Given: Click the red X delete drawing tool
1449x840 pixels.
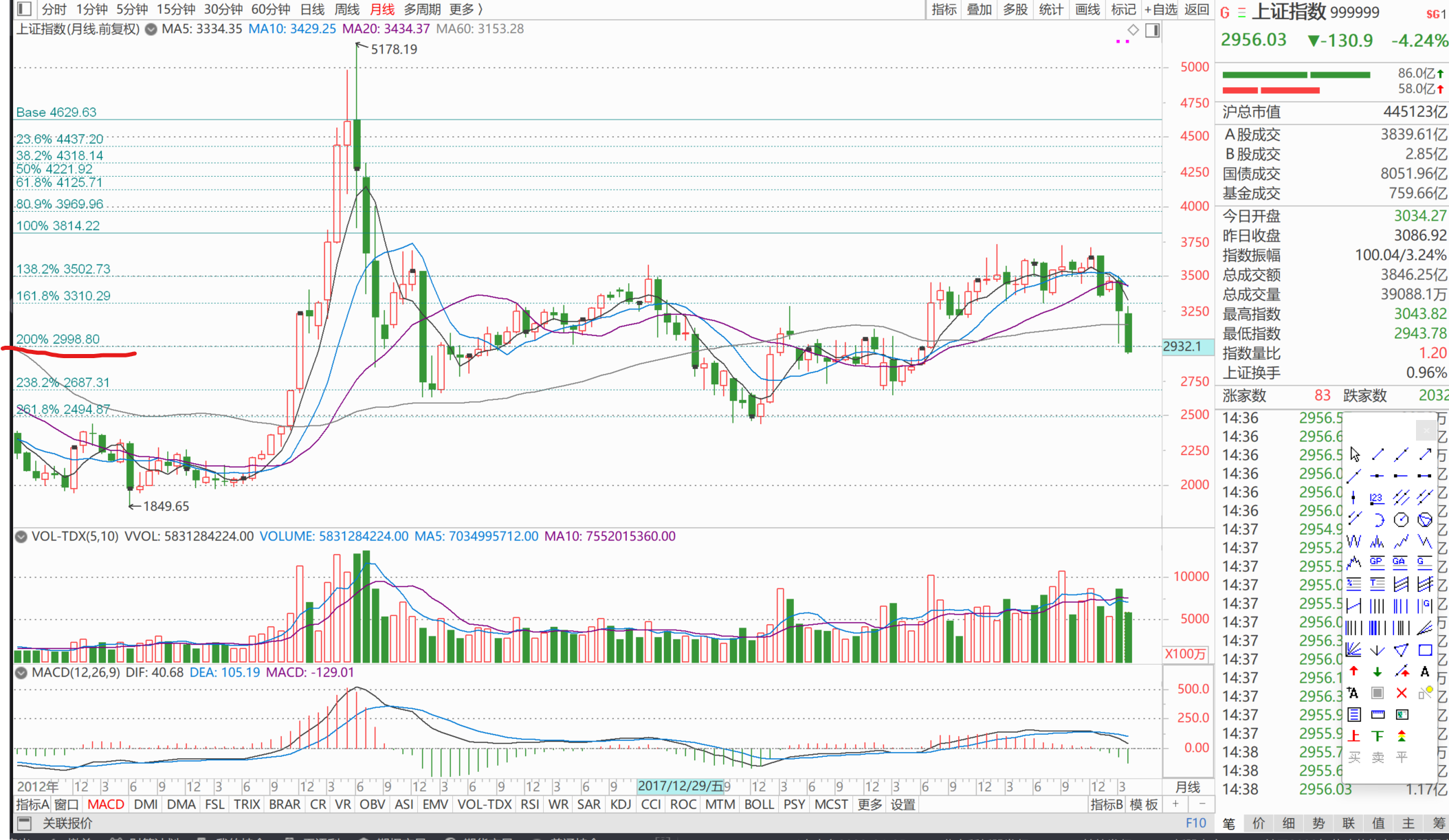Looking at the screenshot, I should click(1402, 693).
